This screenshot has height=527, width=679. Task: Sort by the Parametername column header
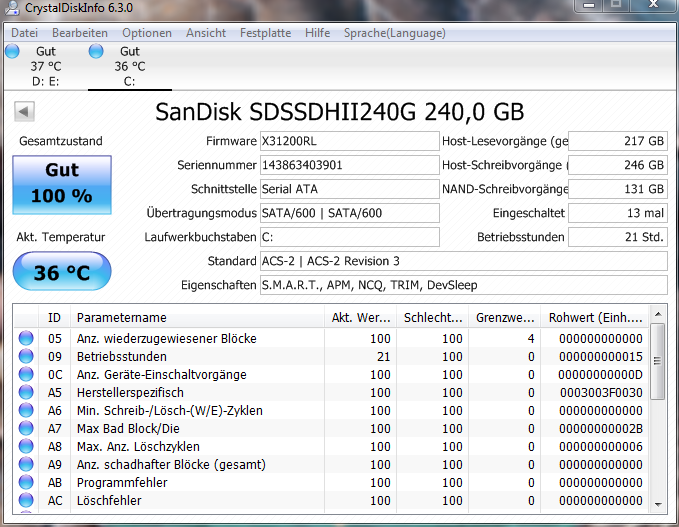[x=197, y=317]
